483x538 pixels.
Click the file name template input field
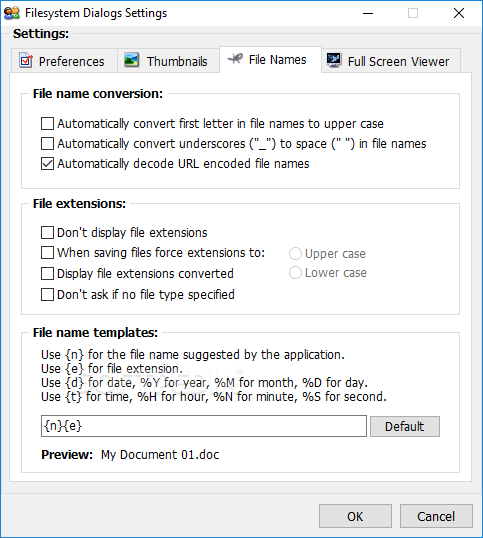[204, 426]
